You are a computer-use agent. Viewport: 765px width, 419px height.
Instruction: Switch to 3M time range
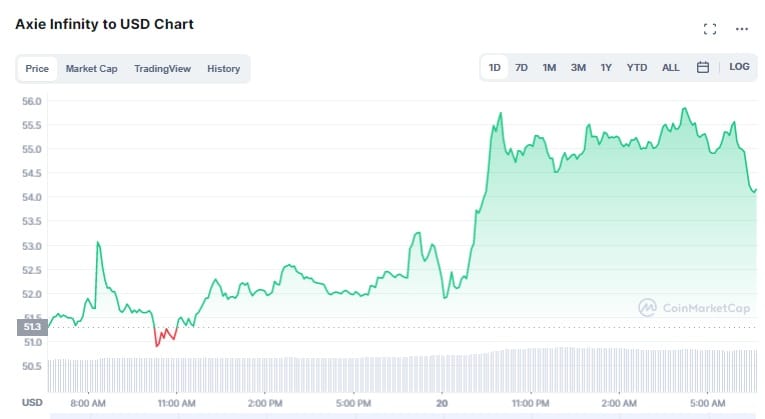578,67
